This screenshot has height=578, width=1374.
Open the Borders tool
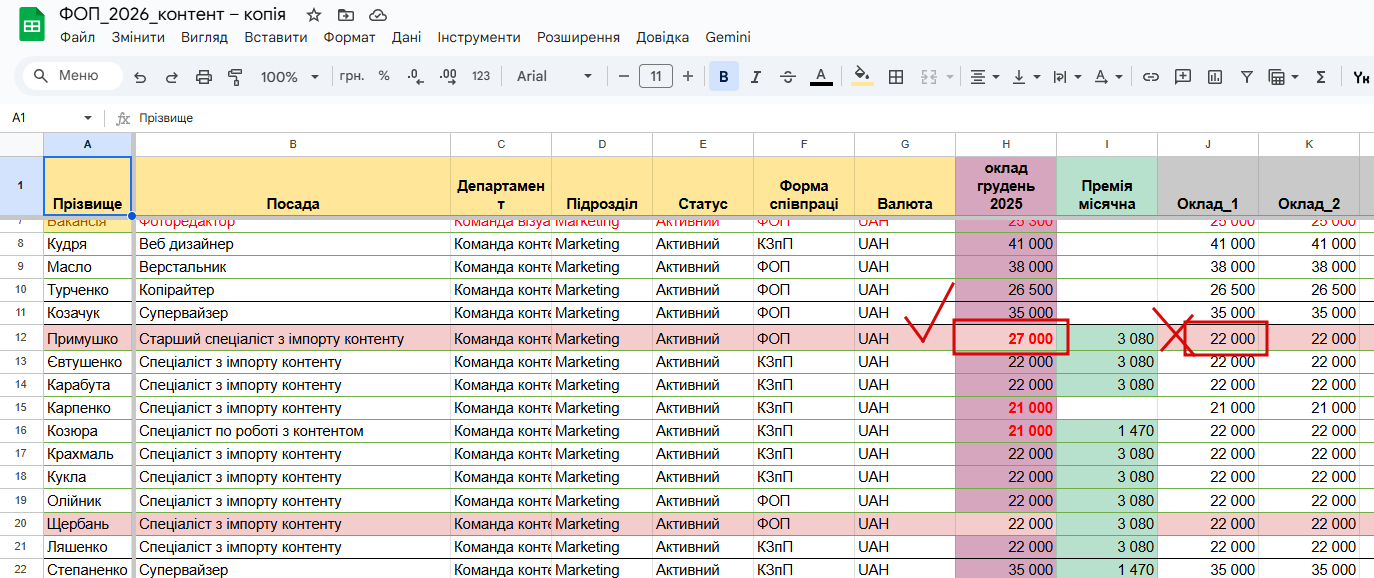point(896,76)
